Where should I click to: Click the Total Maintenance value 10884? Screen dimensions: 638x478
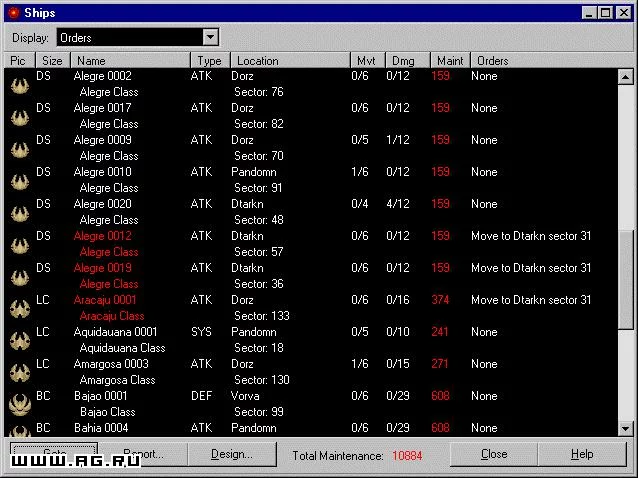407,456
